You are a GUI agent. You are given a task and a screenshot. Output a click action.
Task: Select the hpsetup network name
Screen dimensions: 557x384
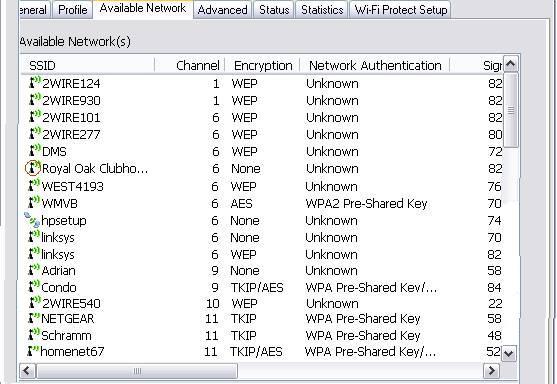click(x=64, y=221)
